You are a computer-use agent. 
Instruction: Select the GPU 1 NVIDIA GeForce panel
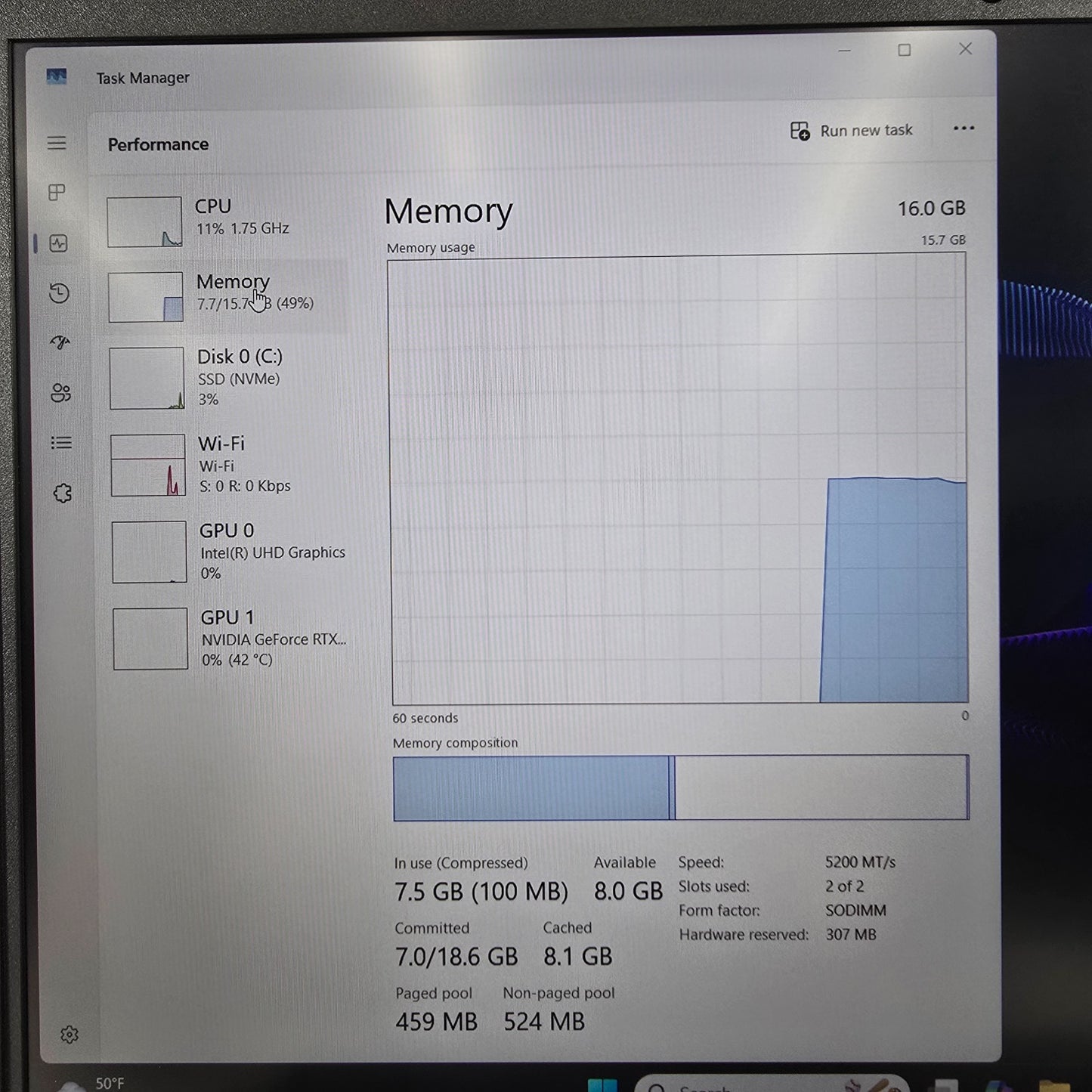click(227, 637)
